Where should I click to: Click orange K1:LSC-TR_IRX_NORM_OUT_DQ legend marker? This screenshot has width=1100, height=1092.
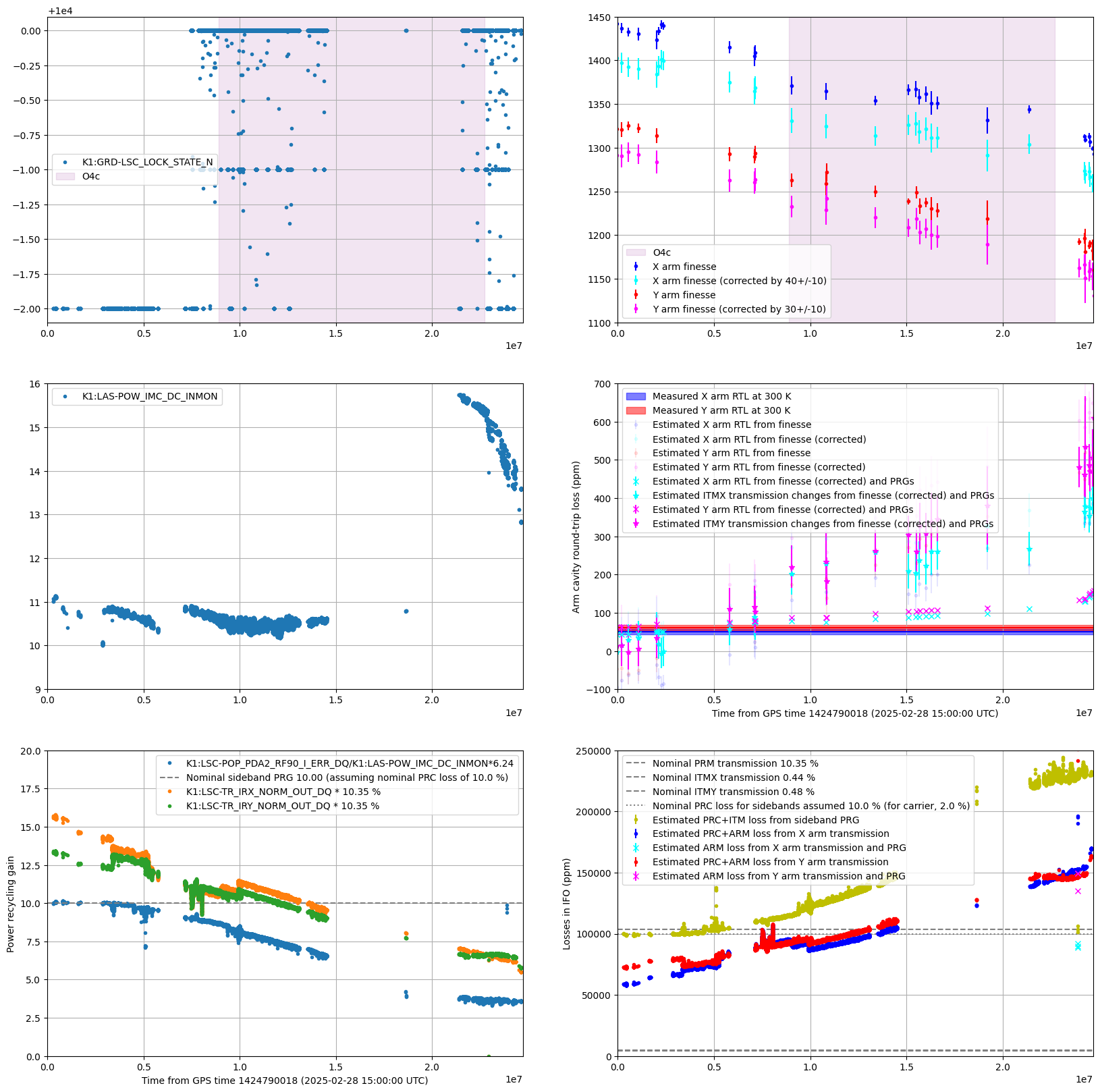[x=169, y=792]
